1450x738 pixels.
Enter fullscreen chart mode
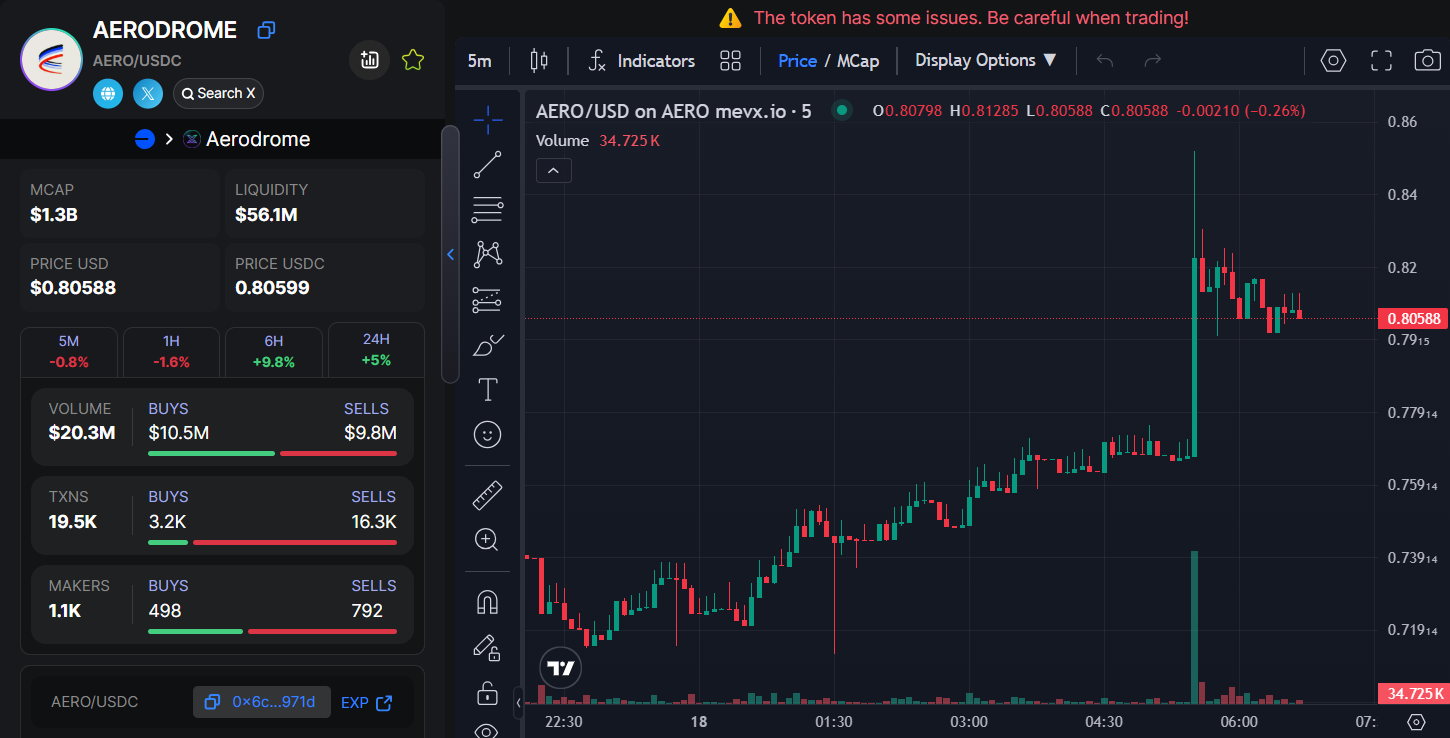[x=1381, y=61]
